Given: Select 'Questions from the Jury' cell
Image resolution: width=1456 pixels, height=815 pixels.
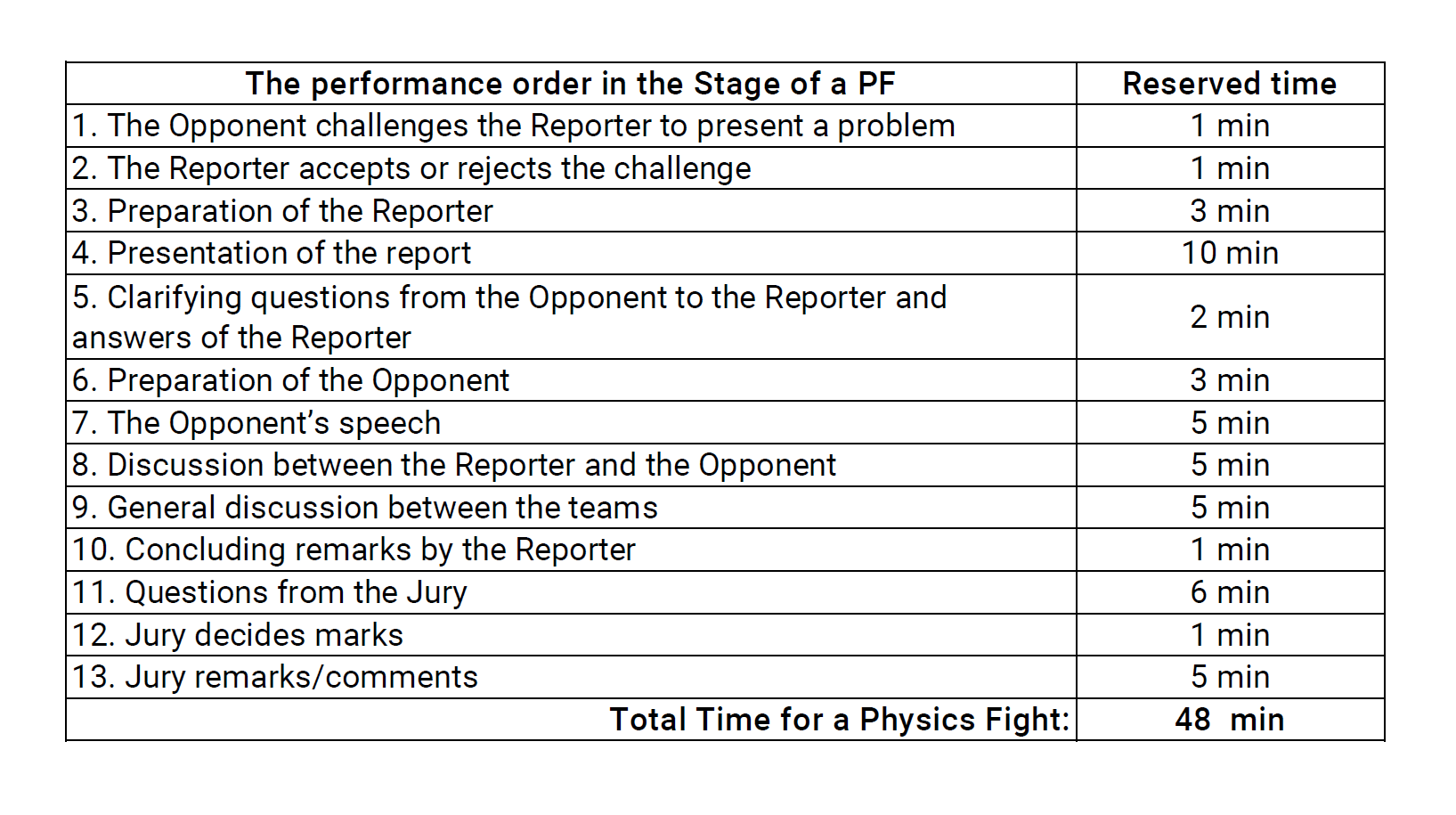Looking at the screenshot, I should [571, 592].
